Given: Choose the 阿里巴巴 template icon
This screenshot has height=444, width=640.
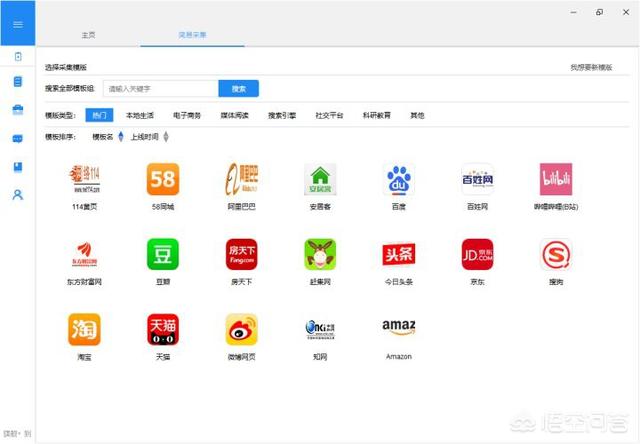Looking at the screenshot, I should coord(241,179).
